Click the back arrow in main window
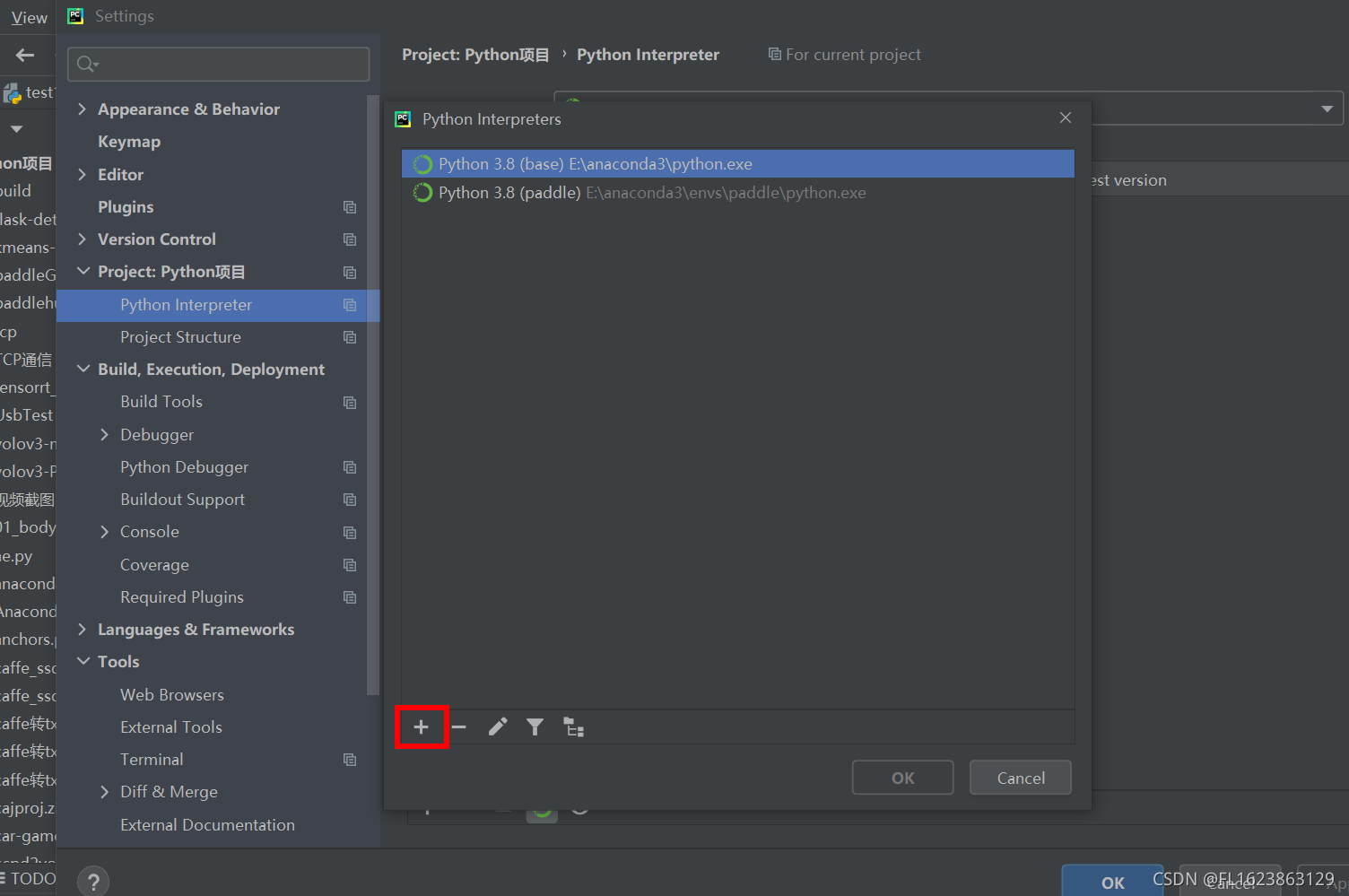Image resolution: width=1349 pixels, height=896 pixels. pos(25,55)
